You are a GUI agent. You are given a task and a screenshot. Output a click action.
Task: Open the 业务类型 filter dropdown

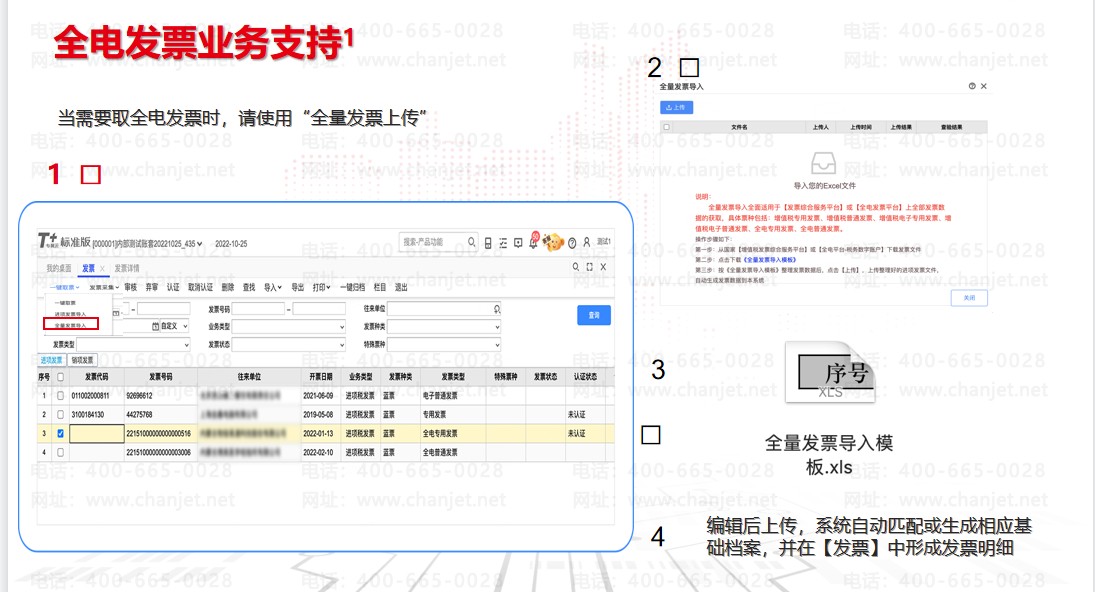(x=288, y=327)
